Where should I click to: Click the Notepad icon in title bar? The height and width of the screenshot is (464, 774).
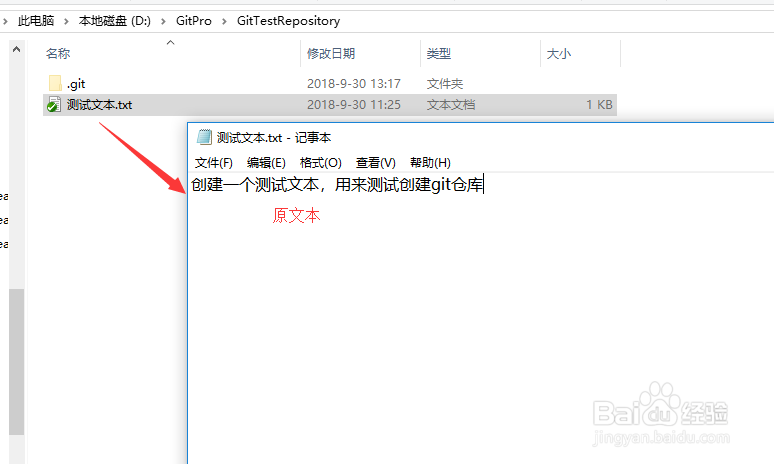[204, 137]
